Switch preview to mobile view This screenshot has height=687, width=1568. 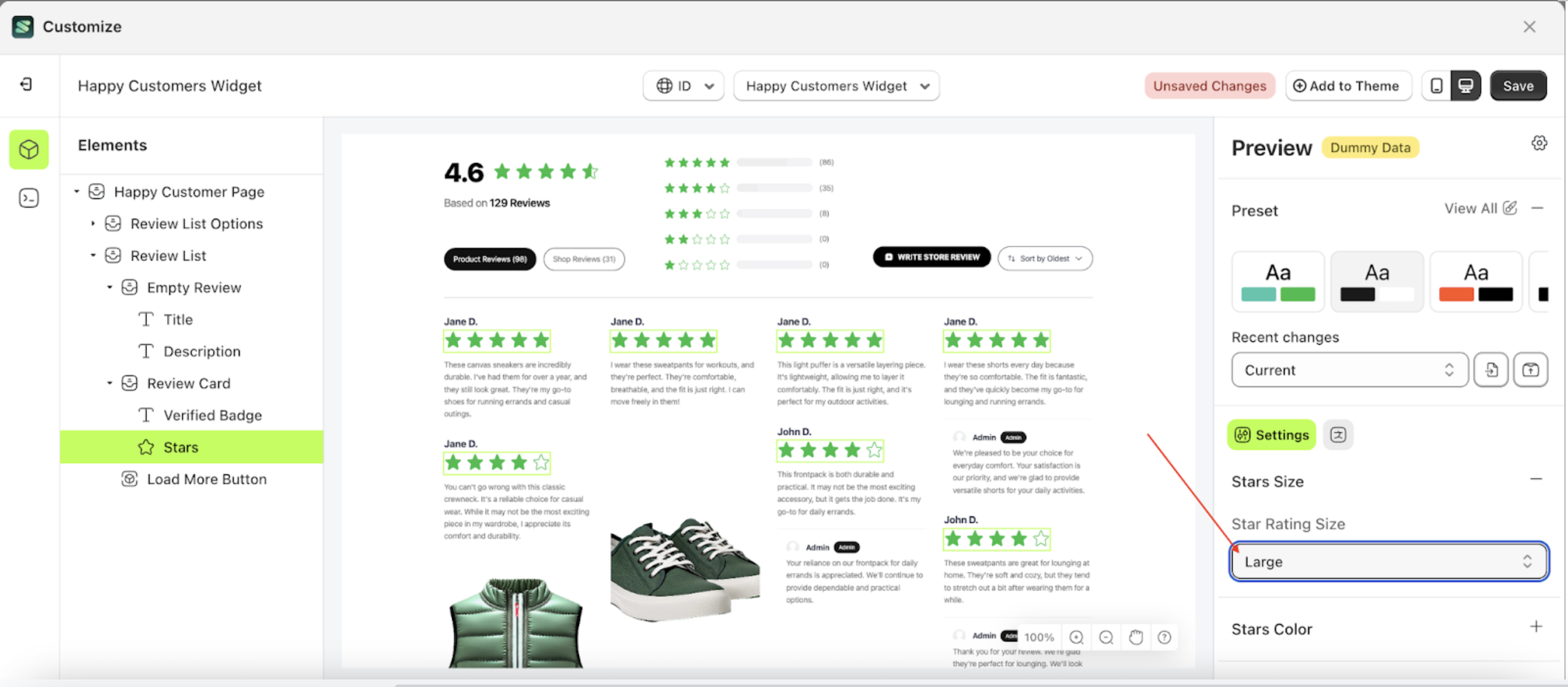click(x=1436, y=85)
